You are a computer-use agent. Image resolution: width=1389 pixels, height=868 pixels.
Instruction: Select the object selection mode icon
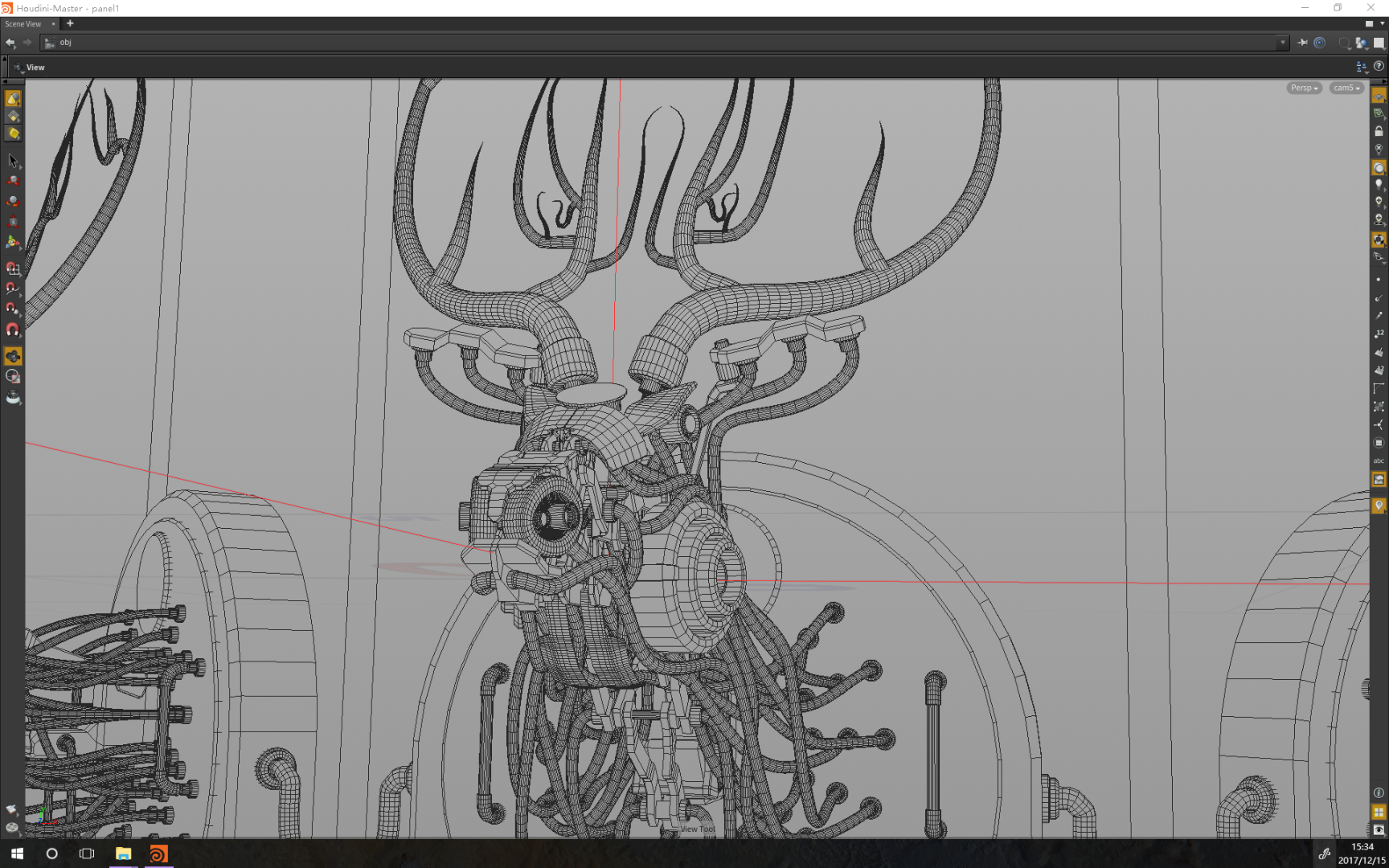13,98
